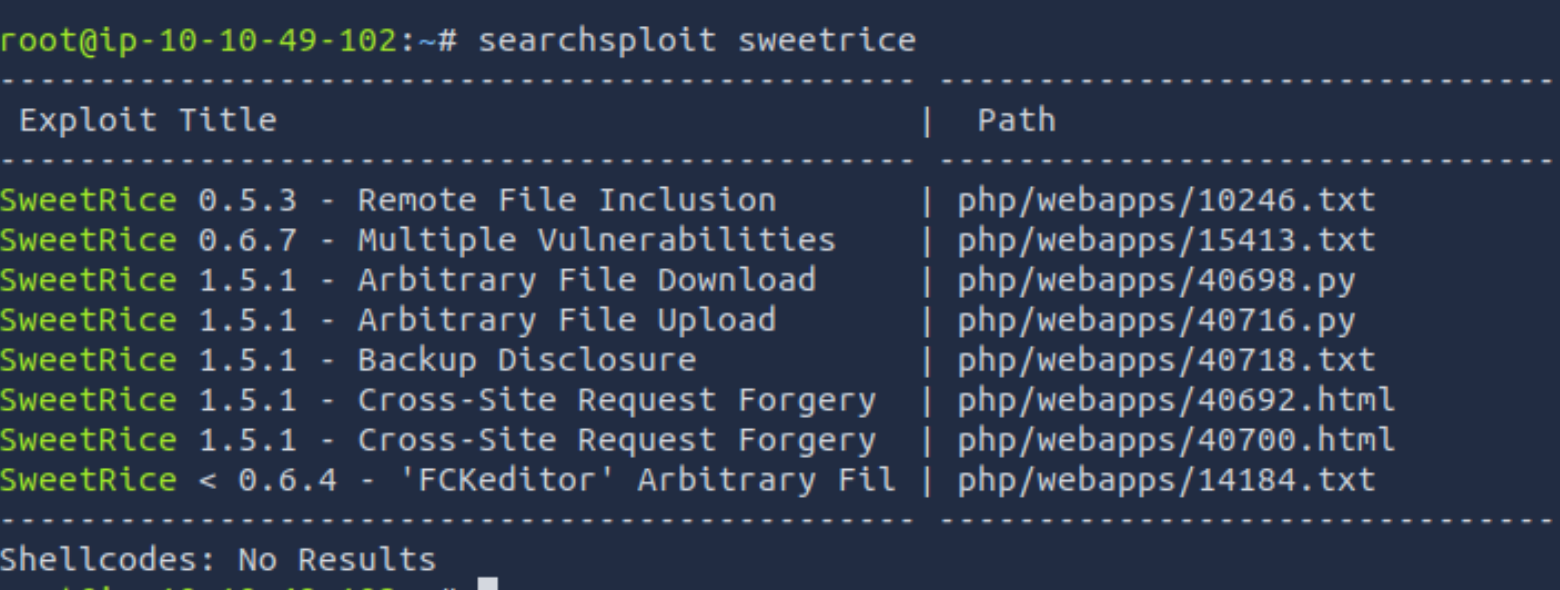
Task: Click the terminal cursor block at the bottom prompt
Action: point(487,583)
